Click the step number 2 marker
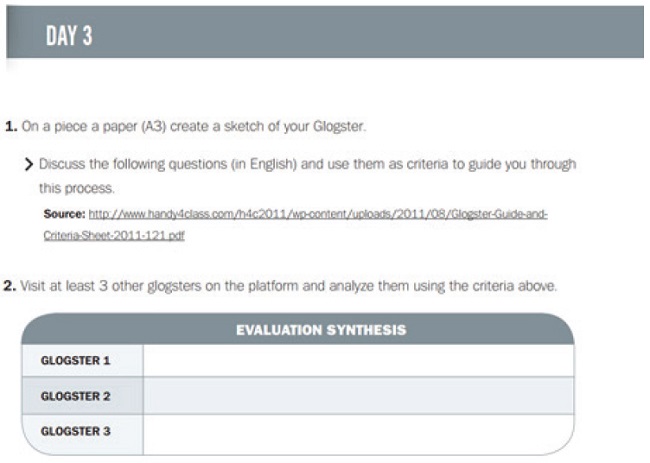 [9, 287]
